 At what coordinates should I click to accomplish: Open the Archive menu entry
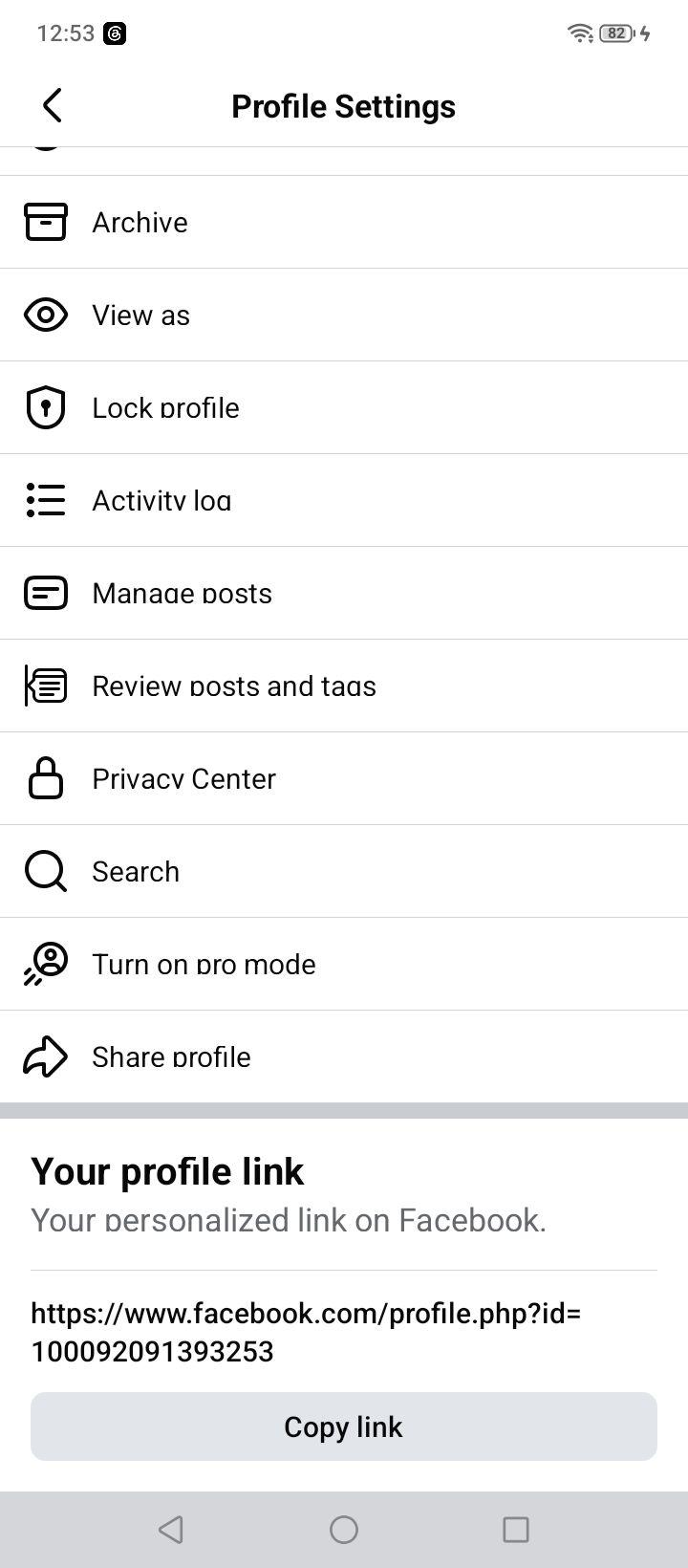tap(344, 222)
